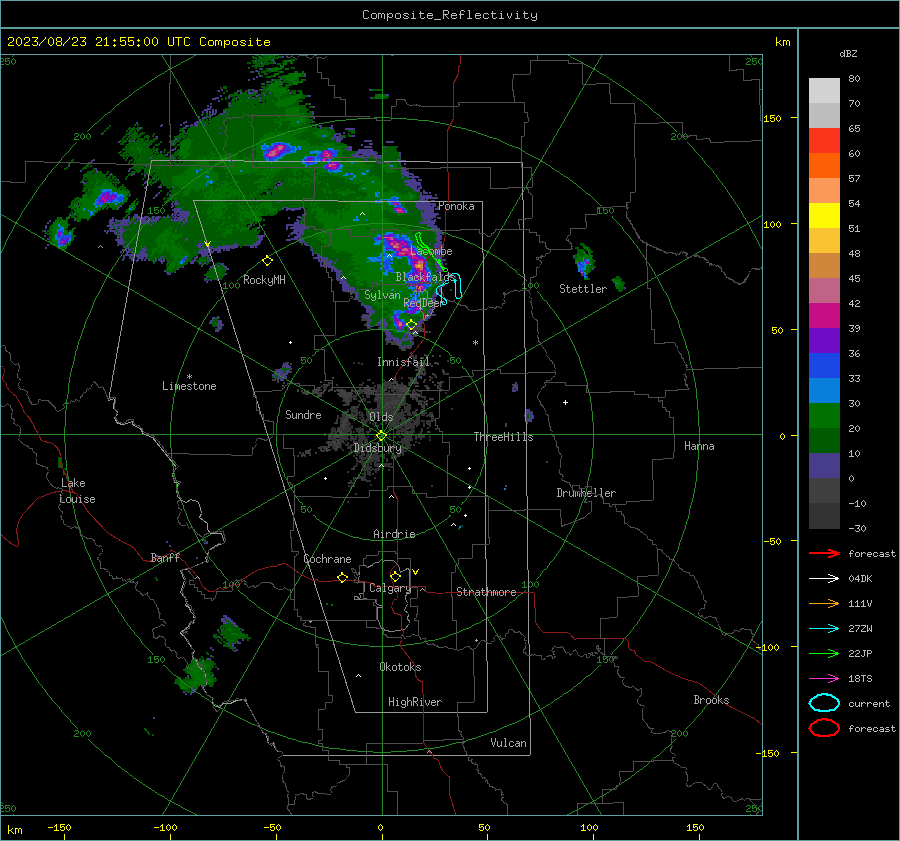Click the 54 dBZ yellow color swatch
The height and width of the screenshot is (841, 900).
824,216
